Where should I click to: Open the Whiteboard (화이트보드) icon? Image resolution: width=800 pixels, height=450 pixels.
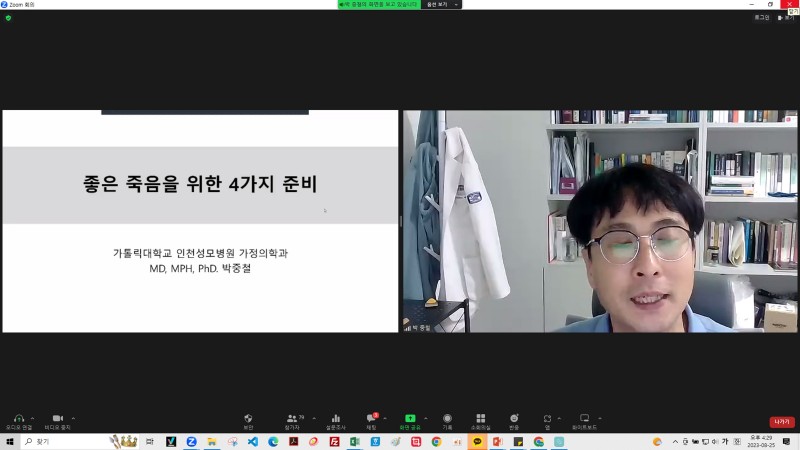(x=585, y=420)
